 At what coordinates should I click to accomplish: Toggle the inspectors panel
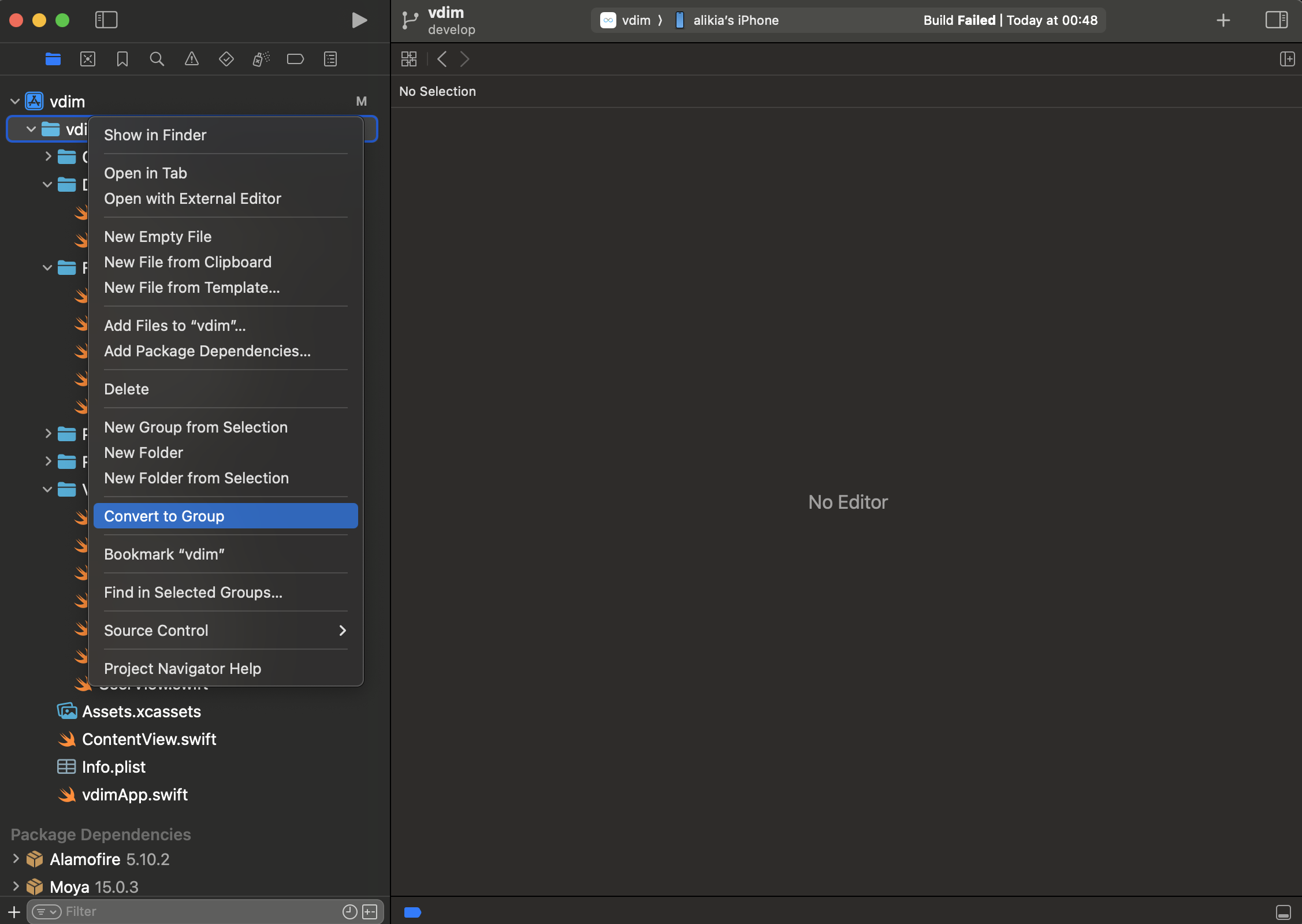(x=1277, y=20)
